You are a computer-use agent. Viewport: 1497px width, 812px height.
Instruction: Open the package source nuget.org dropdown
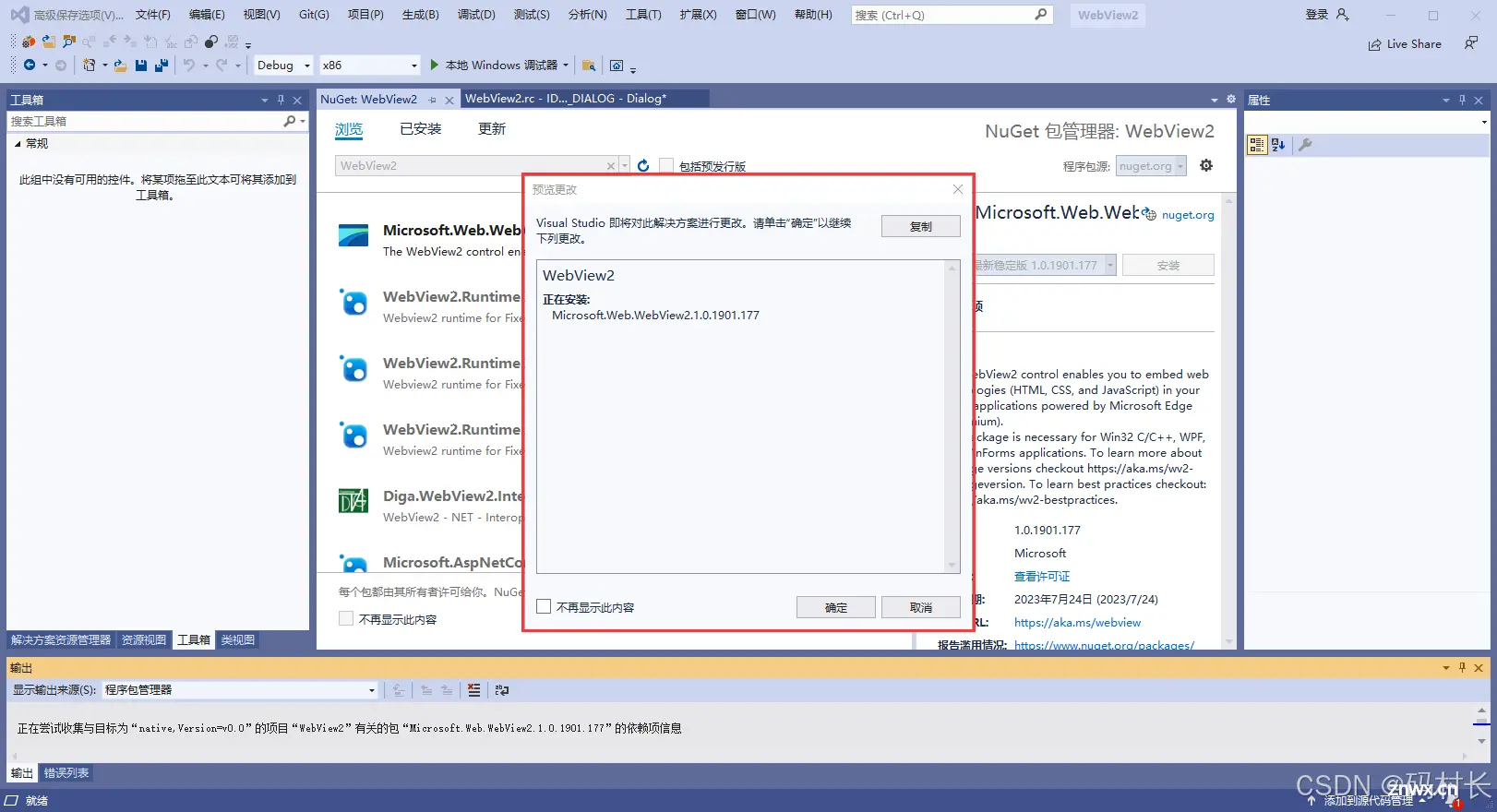pos(1151,166)
